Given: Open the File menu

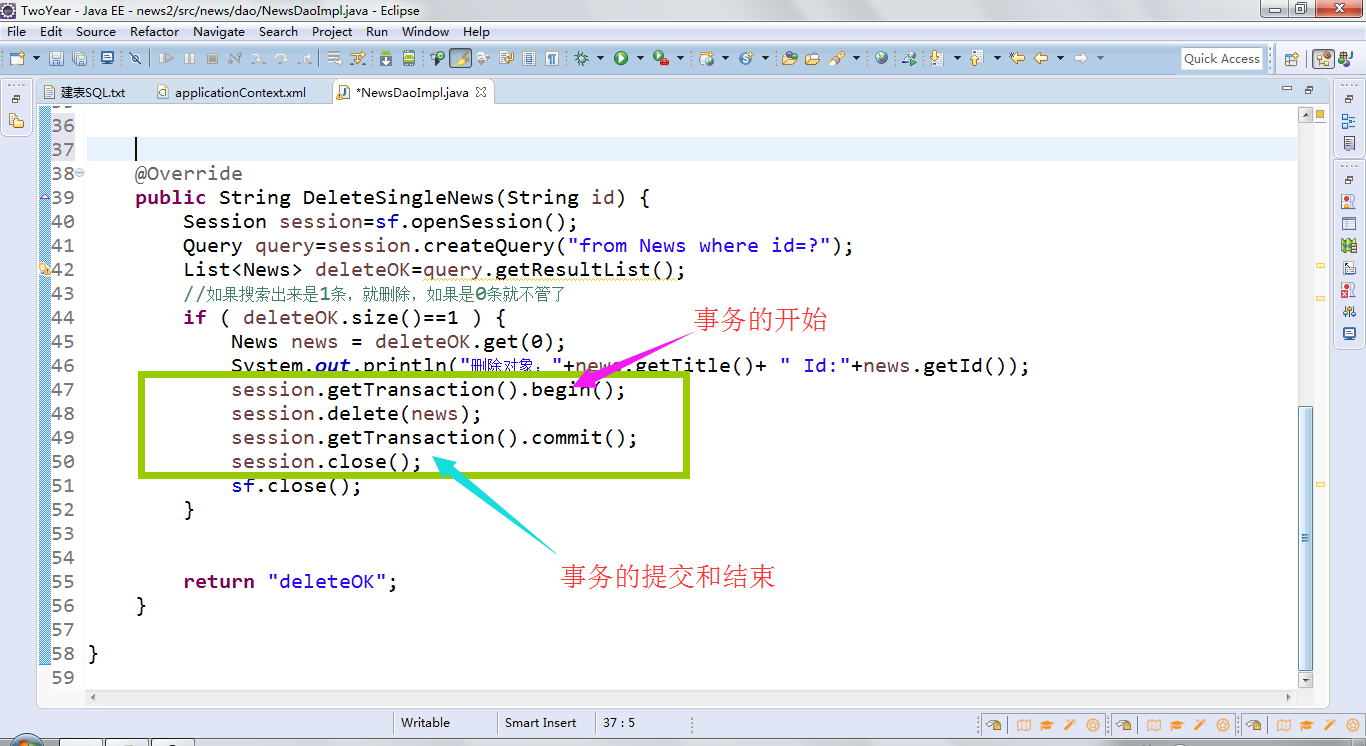Looking at the screenshot, I should (x=16, y=31).
